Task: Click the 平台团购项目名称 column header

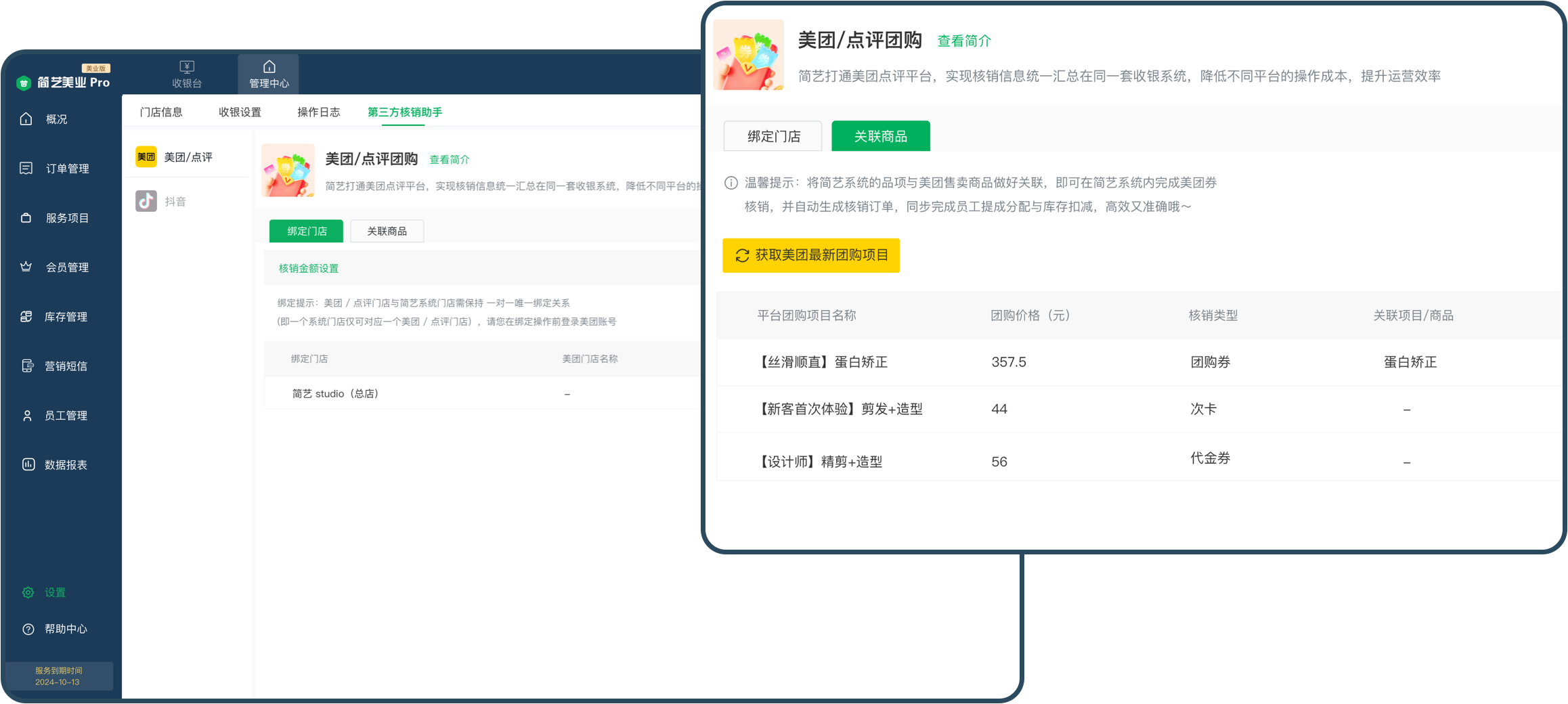Action: coord(806,315)
